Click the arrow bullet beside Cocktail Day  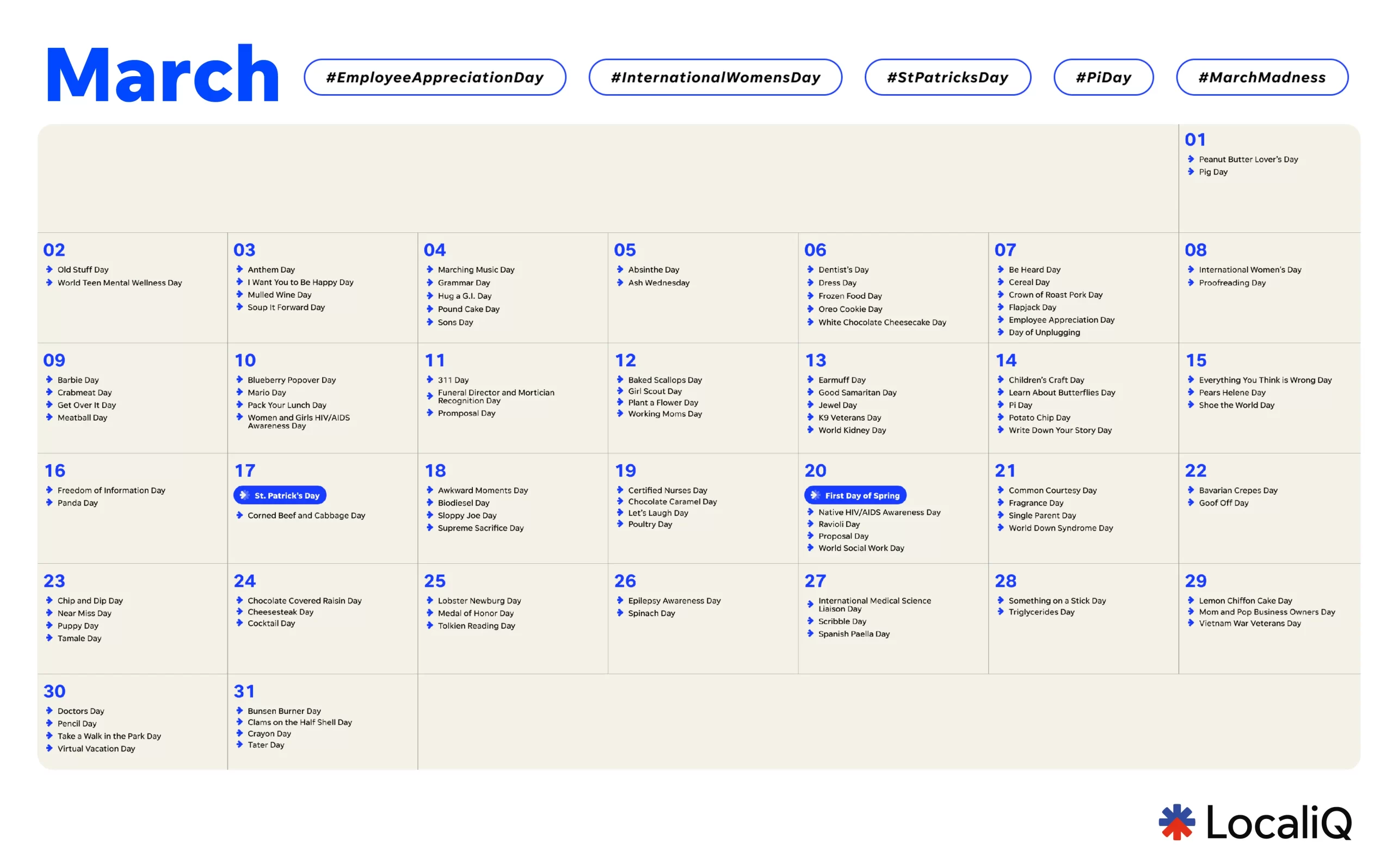(239, 623)
